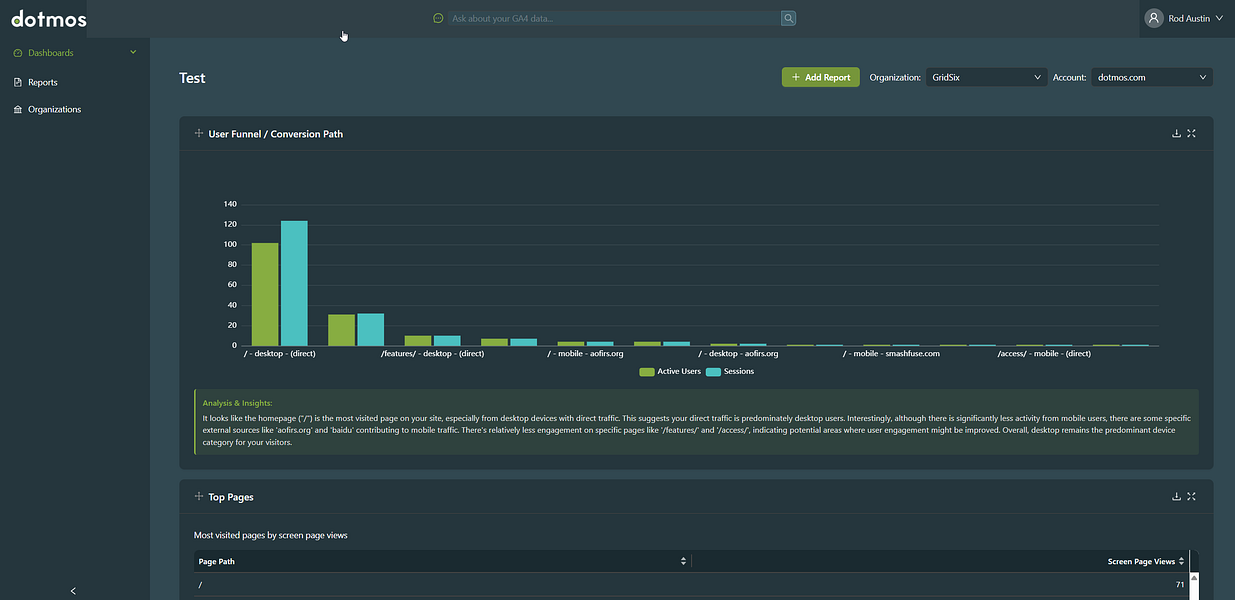This screenshot has height=600, width=1235.
Task: Open the Organization dropdown showing GridSix
Action: point(986,77)
